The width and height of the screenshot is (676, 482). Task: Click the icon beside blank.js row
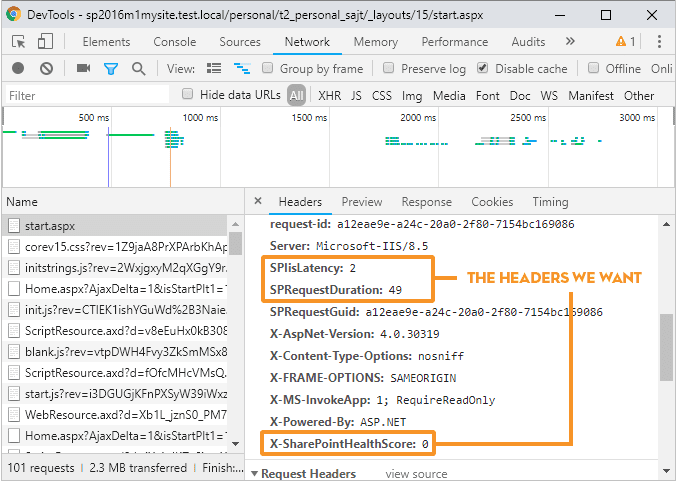[14, 352]
